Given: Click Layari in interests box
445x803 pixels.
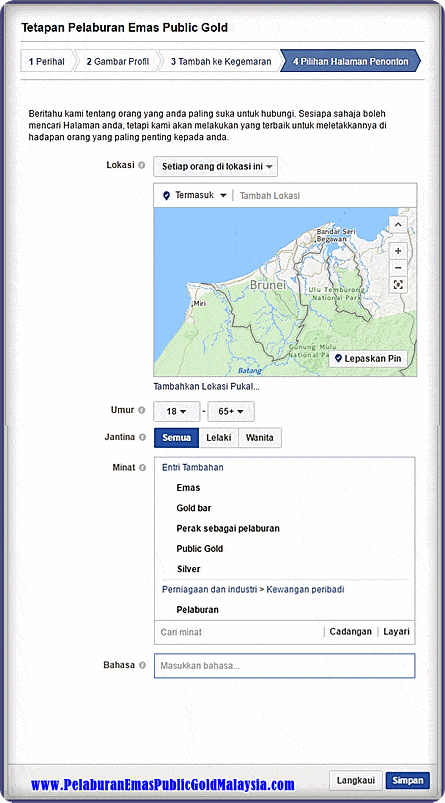Looking at the screenshot, I should pyautogui.click(x=396, y=631).
